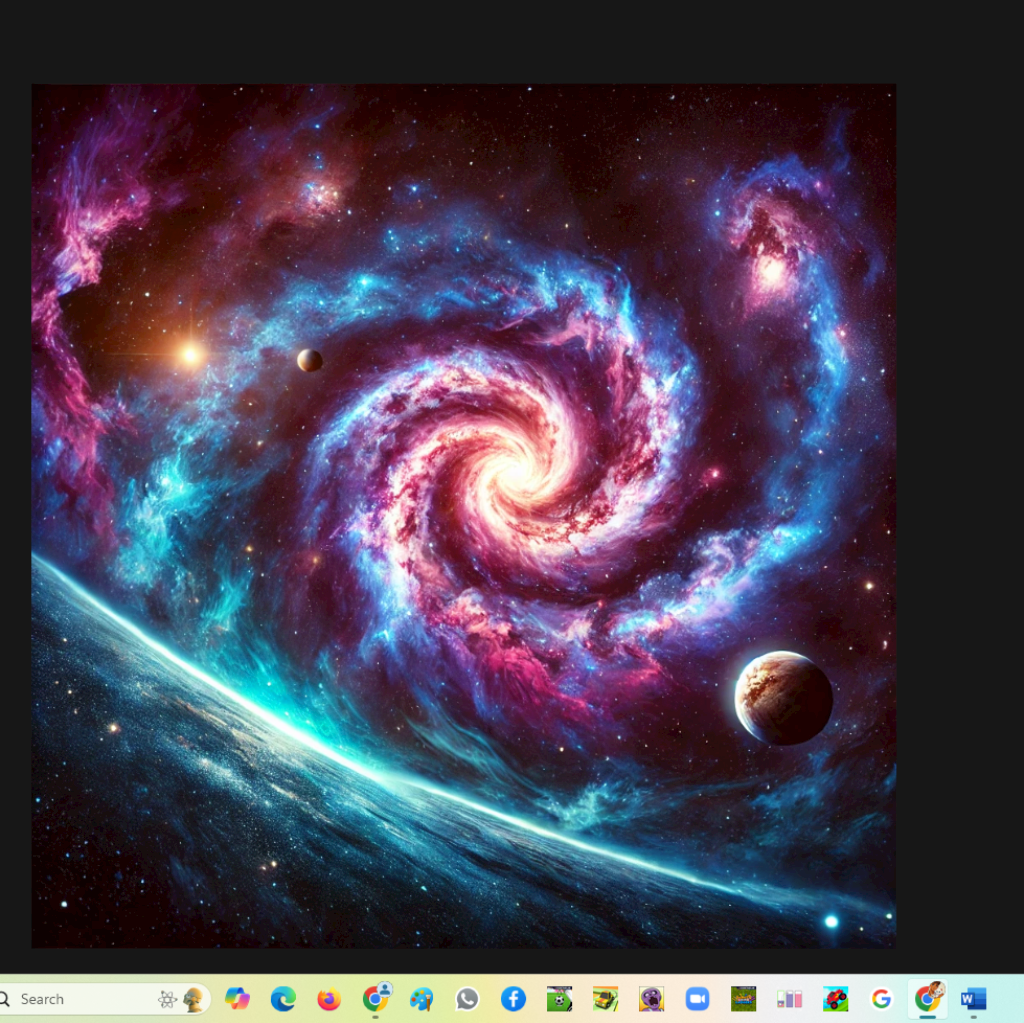This screenshot has height=1023, width=1024.
Task: Open WhatsApp from the taskbar
Action: [x=467, y=999]
